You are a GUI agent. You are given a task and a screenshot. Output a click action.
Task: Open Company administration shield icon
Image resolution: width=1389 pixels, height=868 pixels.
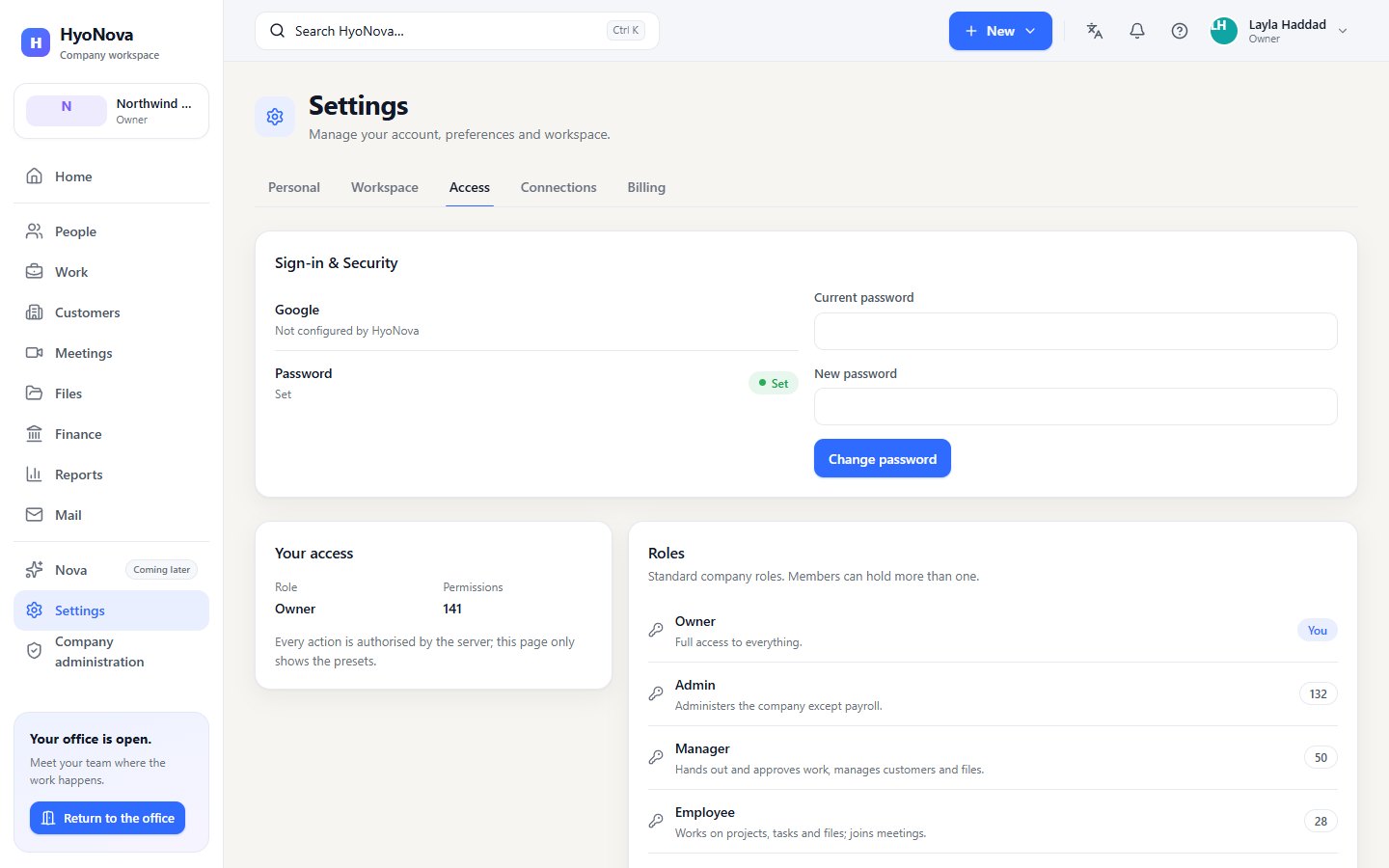[35, 651]
